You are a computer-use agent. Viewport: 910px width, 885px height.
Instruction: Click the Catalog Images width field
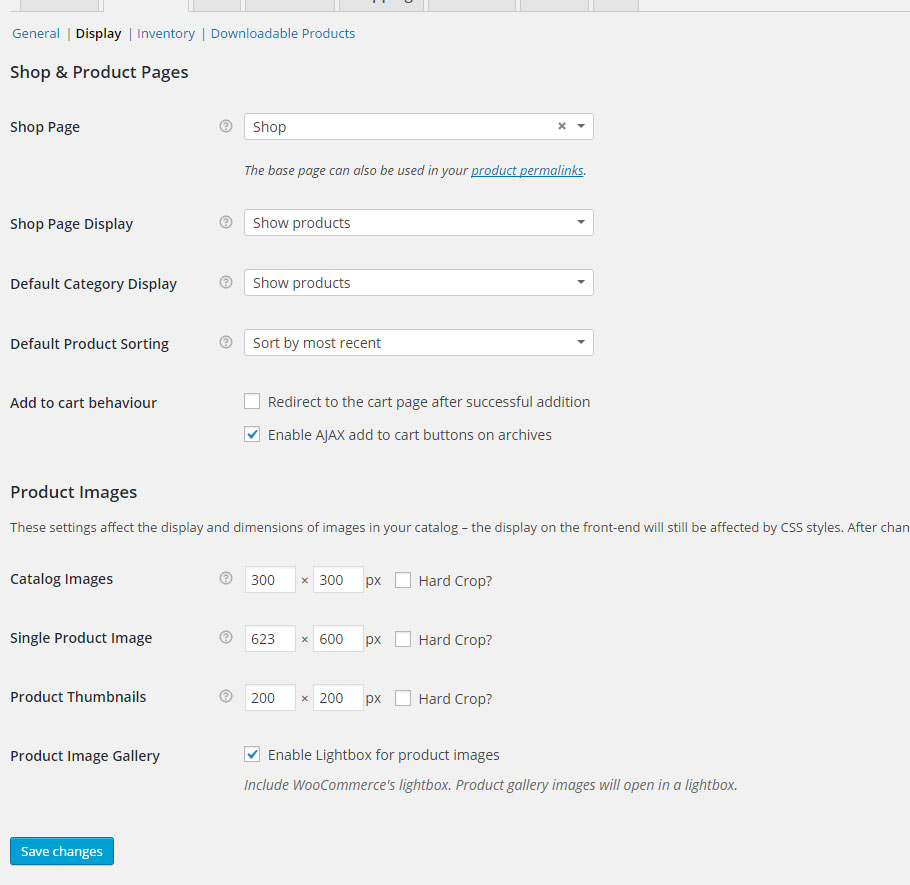pos(270,580)
